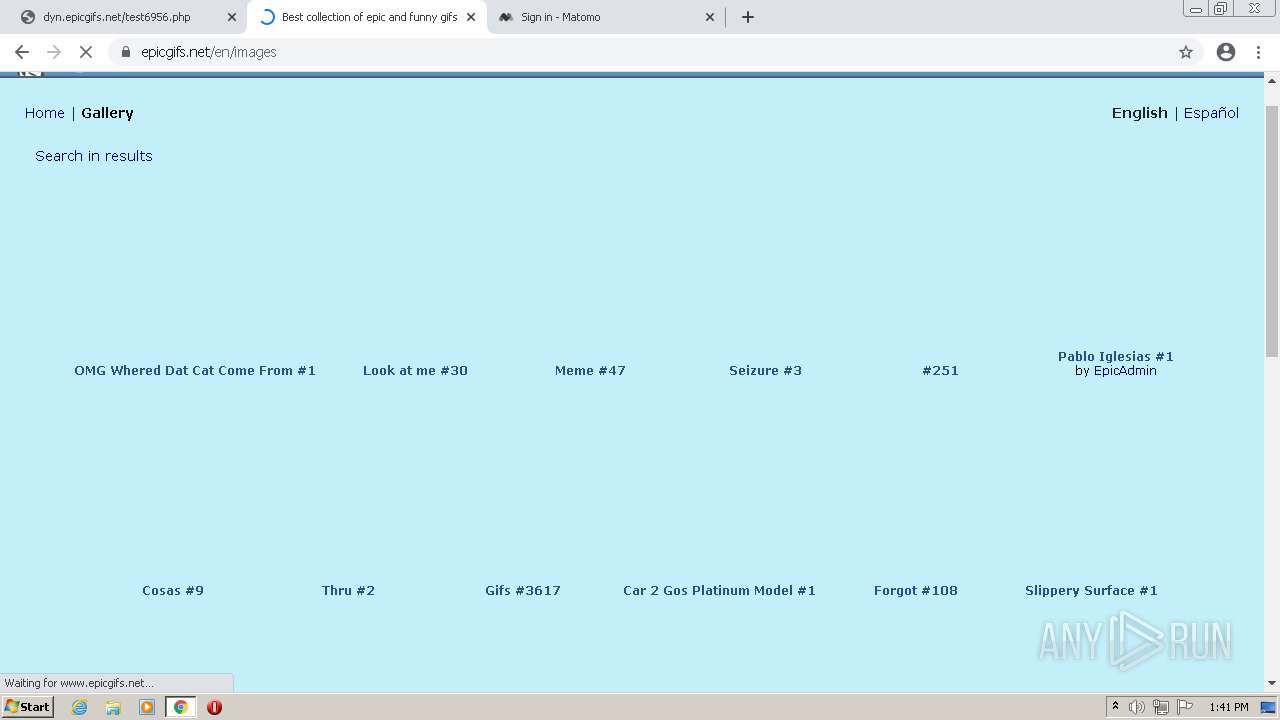
Task: Open the Windows Start menu
Action: [28, 707]
